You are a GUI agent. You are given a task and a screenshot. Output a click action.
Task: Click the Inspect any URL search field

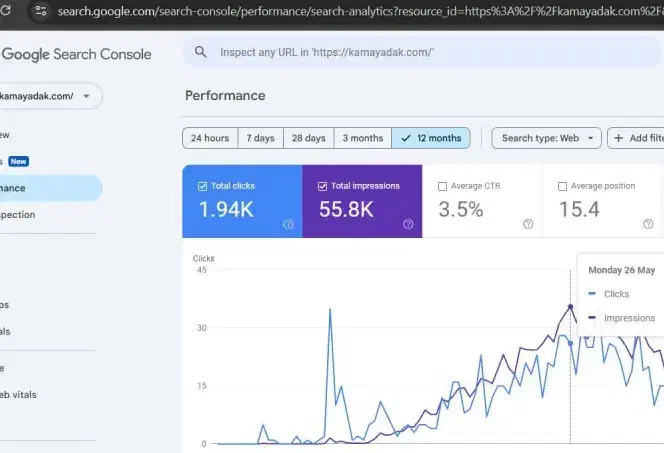coord(420,52)
